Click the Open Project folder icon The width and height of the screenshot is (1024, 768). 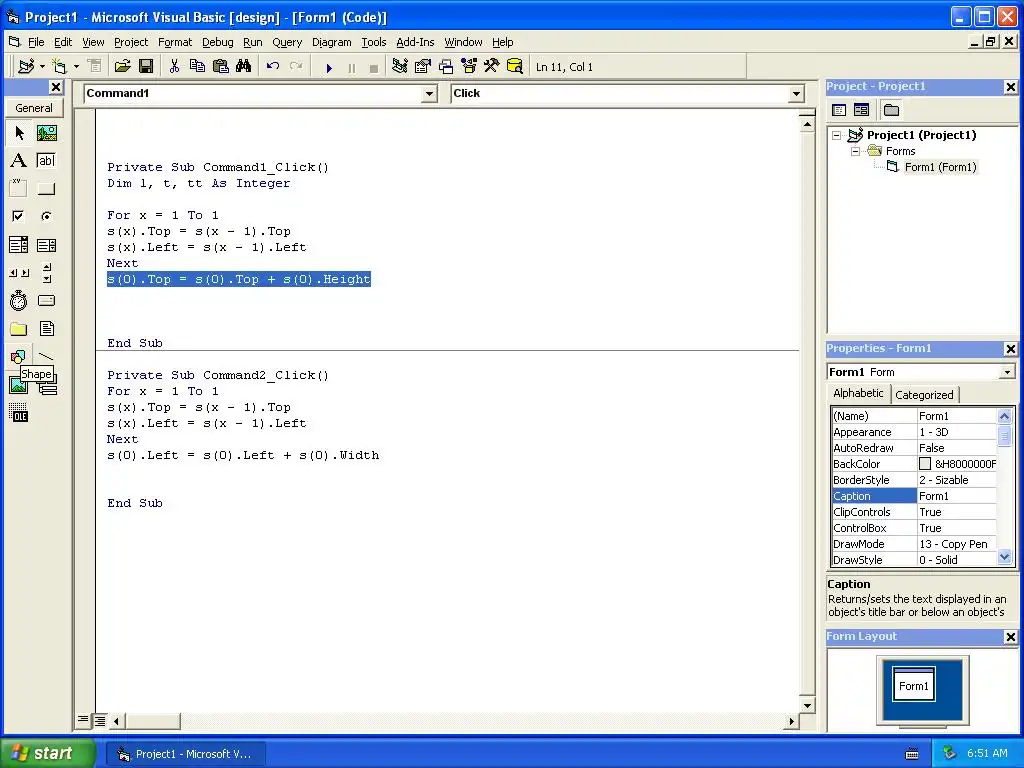click(123, 66)
